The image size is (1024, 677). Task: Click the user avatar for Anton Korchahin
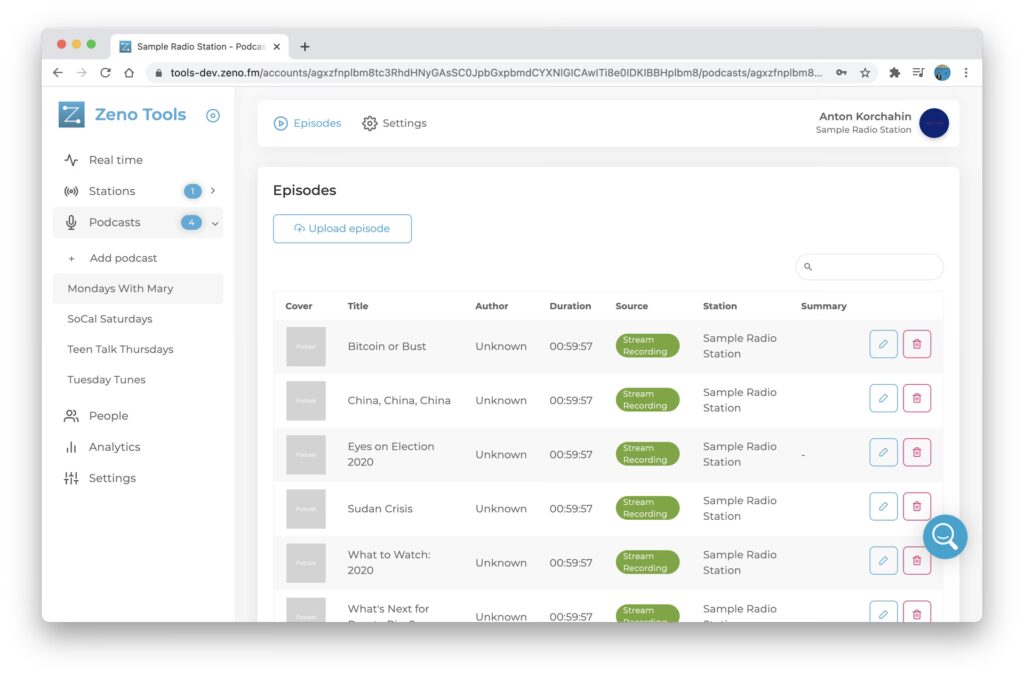(x=933, y=123)
